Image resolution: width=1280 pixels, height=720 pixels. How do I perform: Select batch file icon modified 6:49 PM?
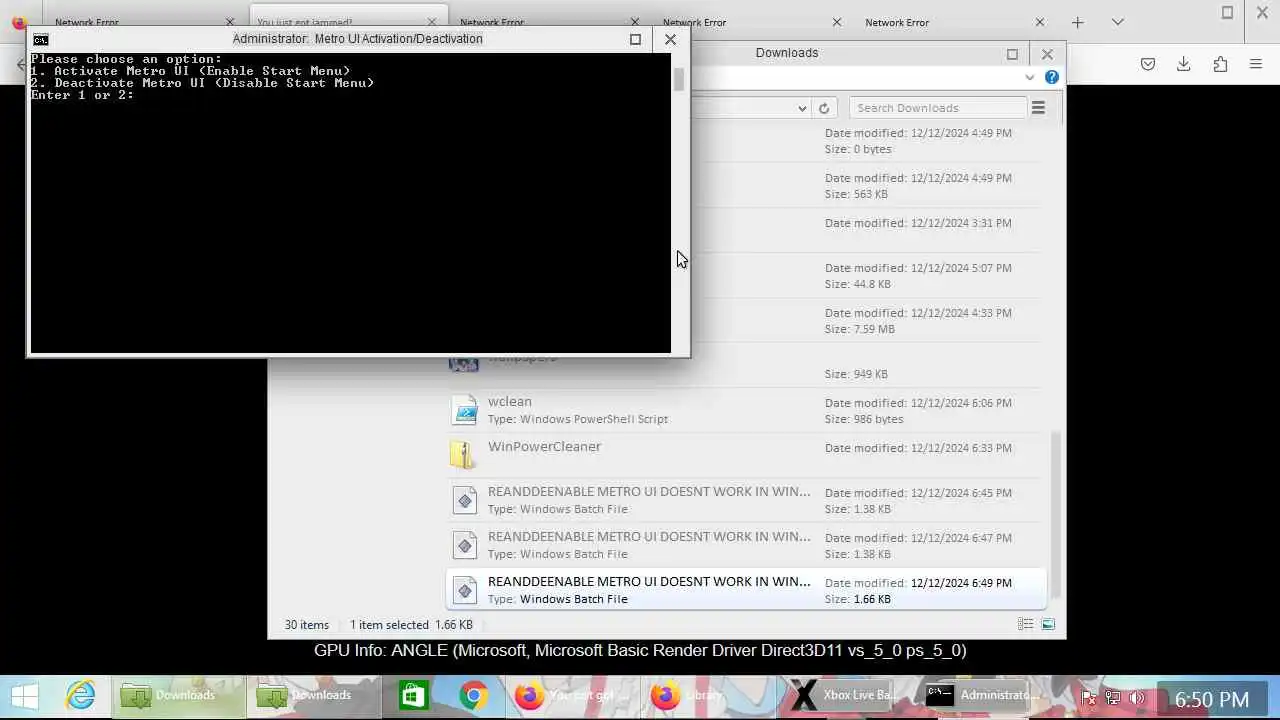[464, 590]
